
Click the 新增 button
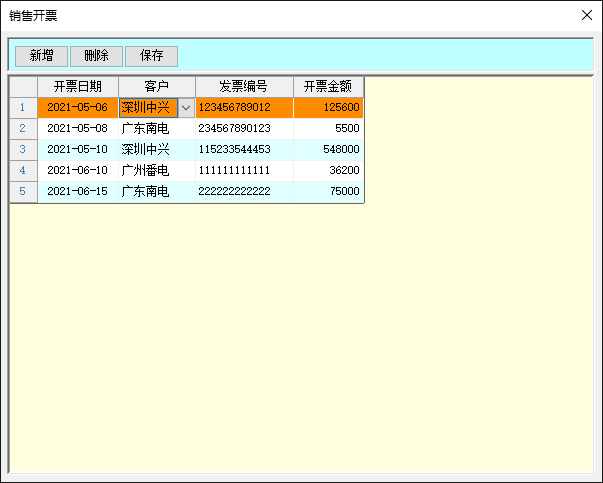pyautogui.click(x=41, y=56)
